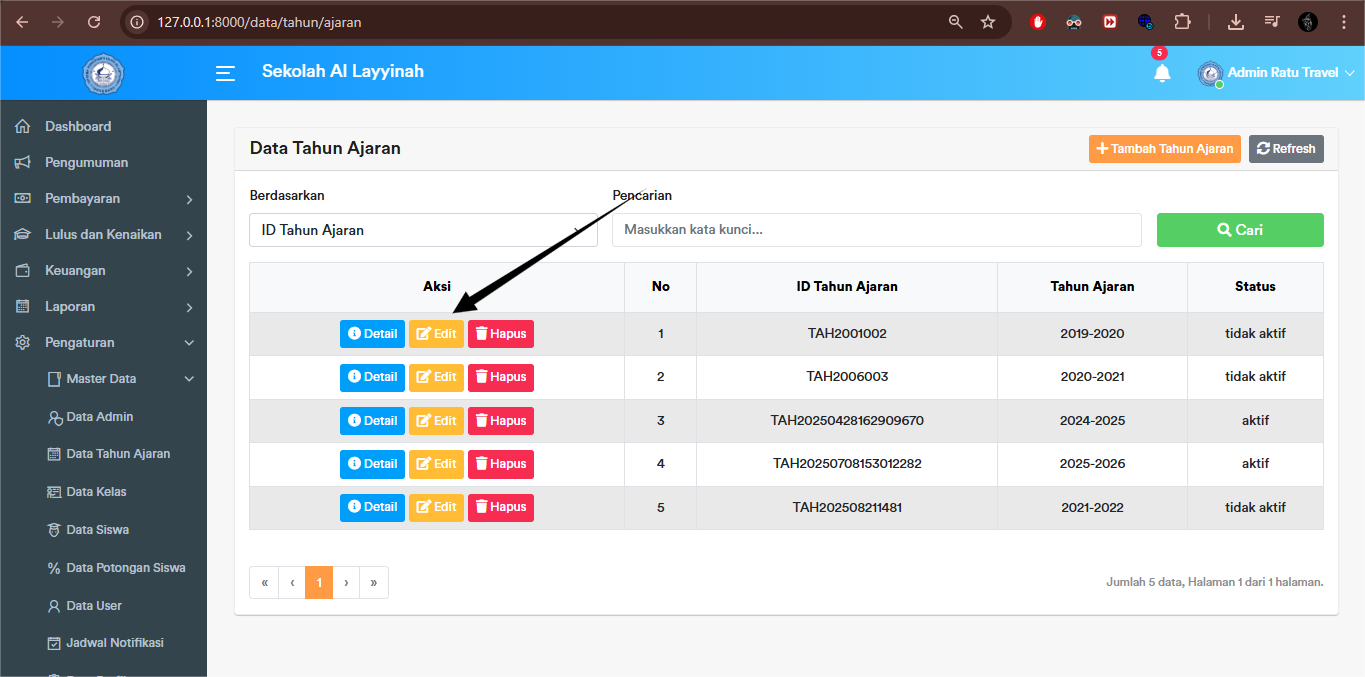Click the Tambah Tahun Ajaran button
This screenshot has width=1365, height=677.
coord(1164,149)
